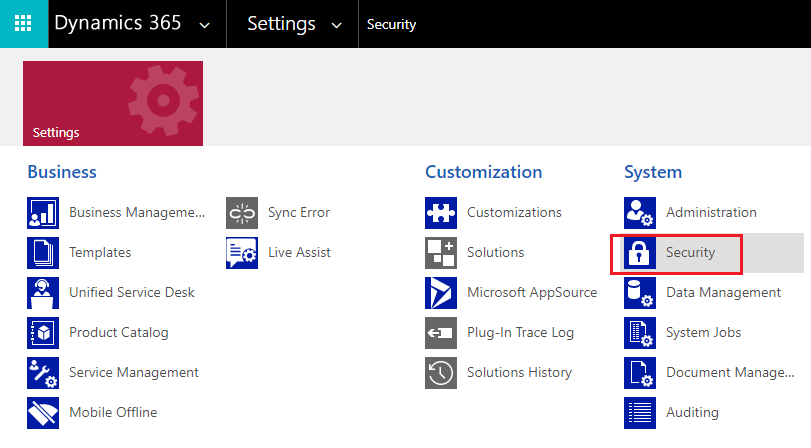
Task: Click the Customization section heading
Action: click(484, 172)
